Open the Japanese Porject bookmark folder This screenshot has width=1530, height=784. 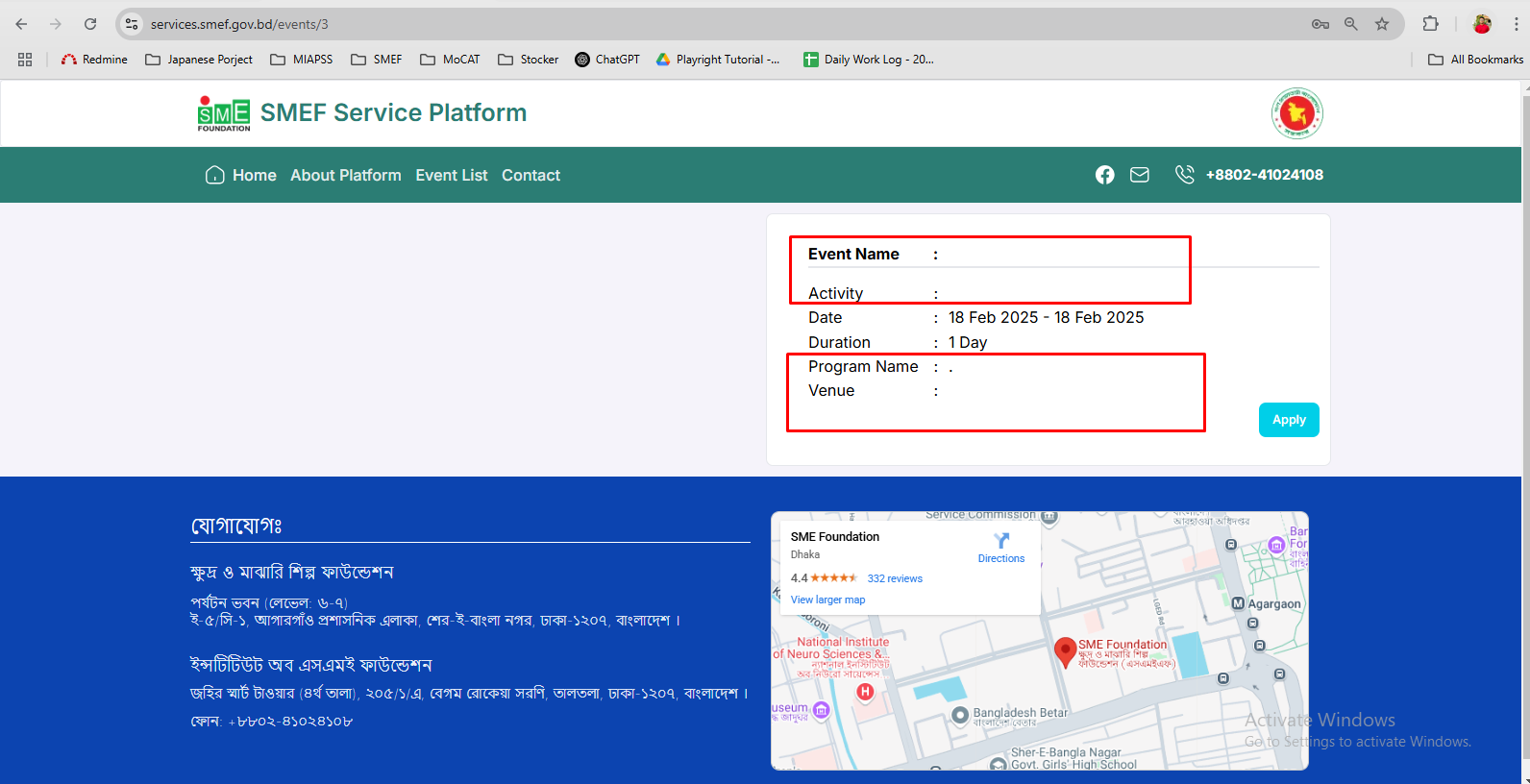pyautogui.click(x=199, y=60)
